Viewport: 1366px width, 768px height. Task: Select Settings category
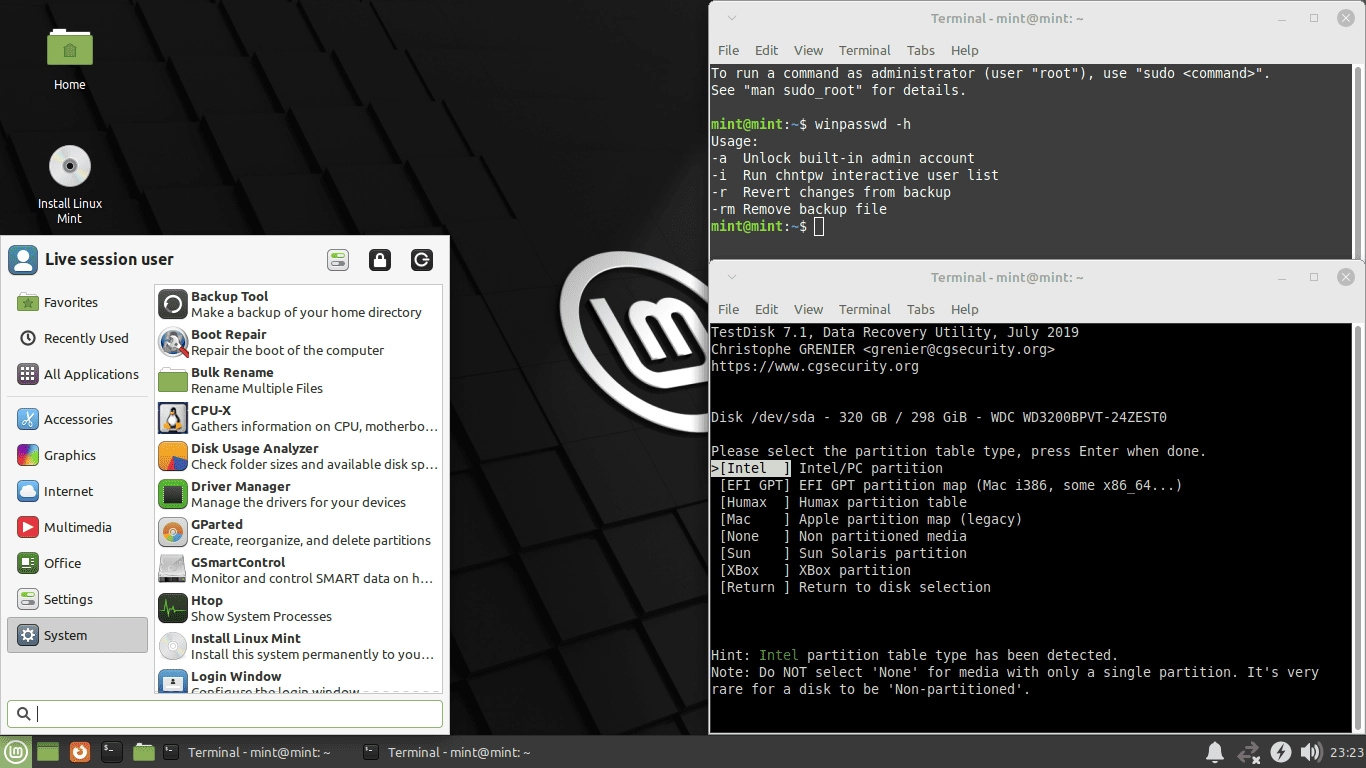[78, 599]
